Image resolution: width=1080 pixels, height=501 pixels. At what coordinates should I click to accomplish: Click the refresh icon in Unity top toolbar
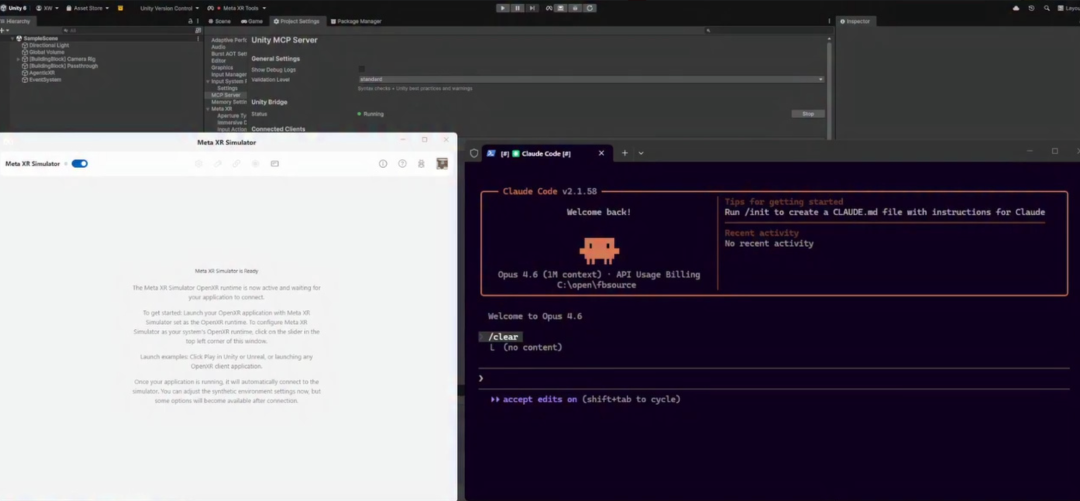click(x=590, y=8)
